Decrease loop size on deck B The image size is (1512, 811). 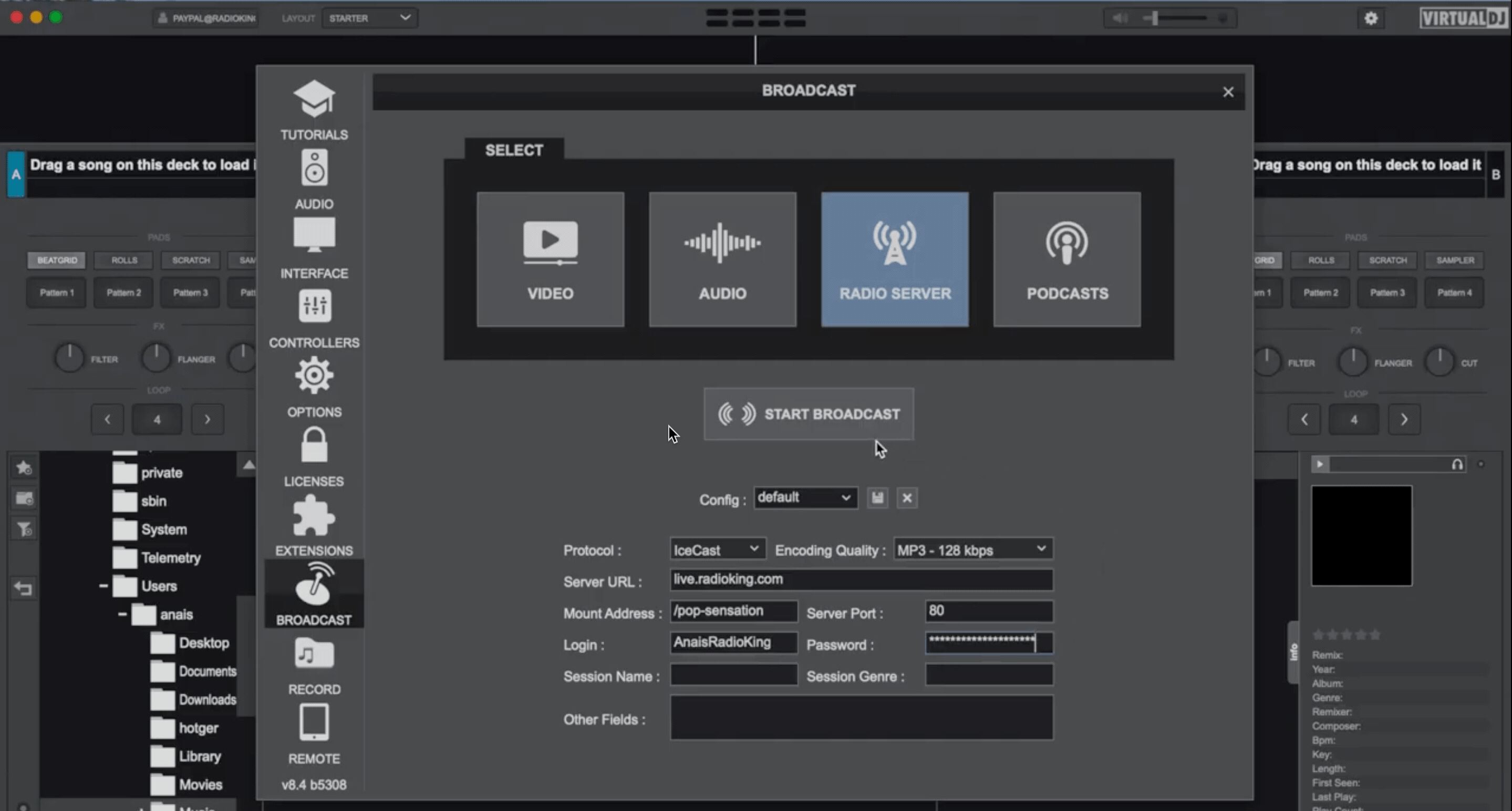pyautogui.click(x=1304, y=419)
